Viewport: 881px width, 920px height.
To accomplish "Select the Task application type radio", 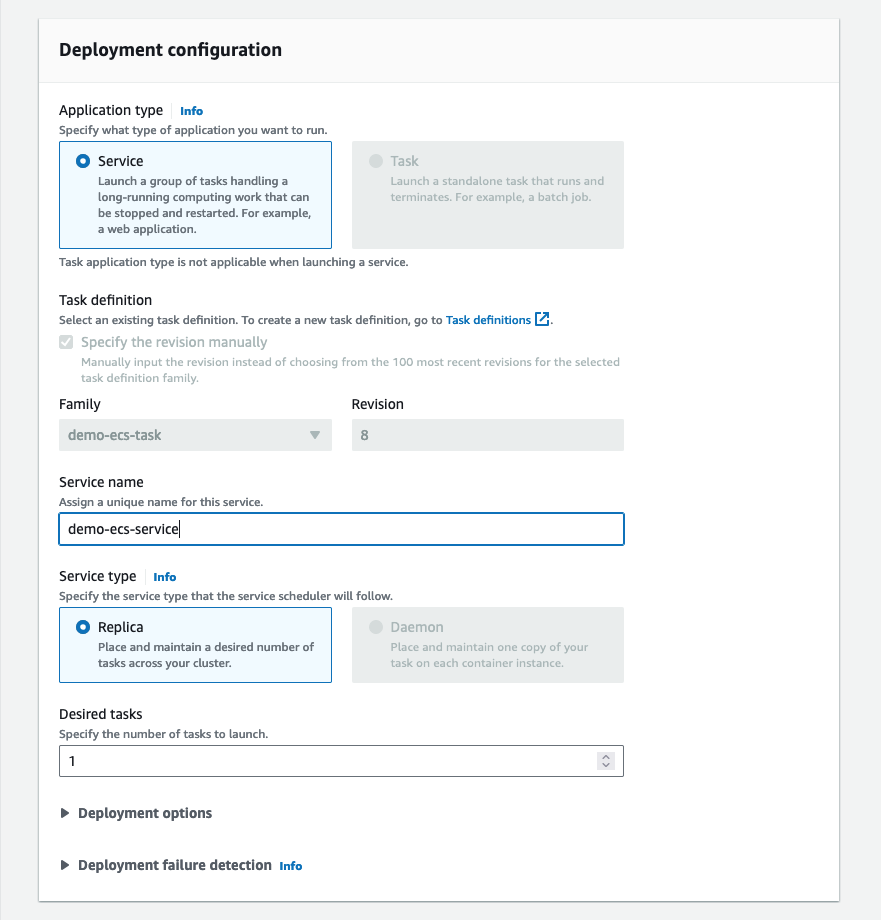I will (x=375, y=161).
